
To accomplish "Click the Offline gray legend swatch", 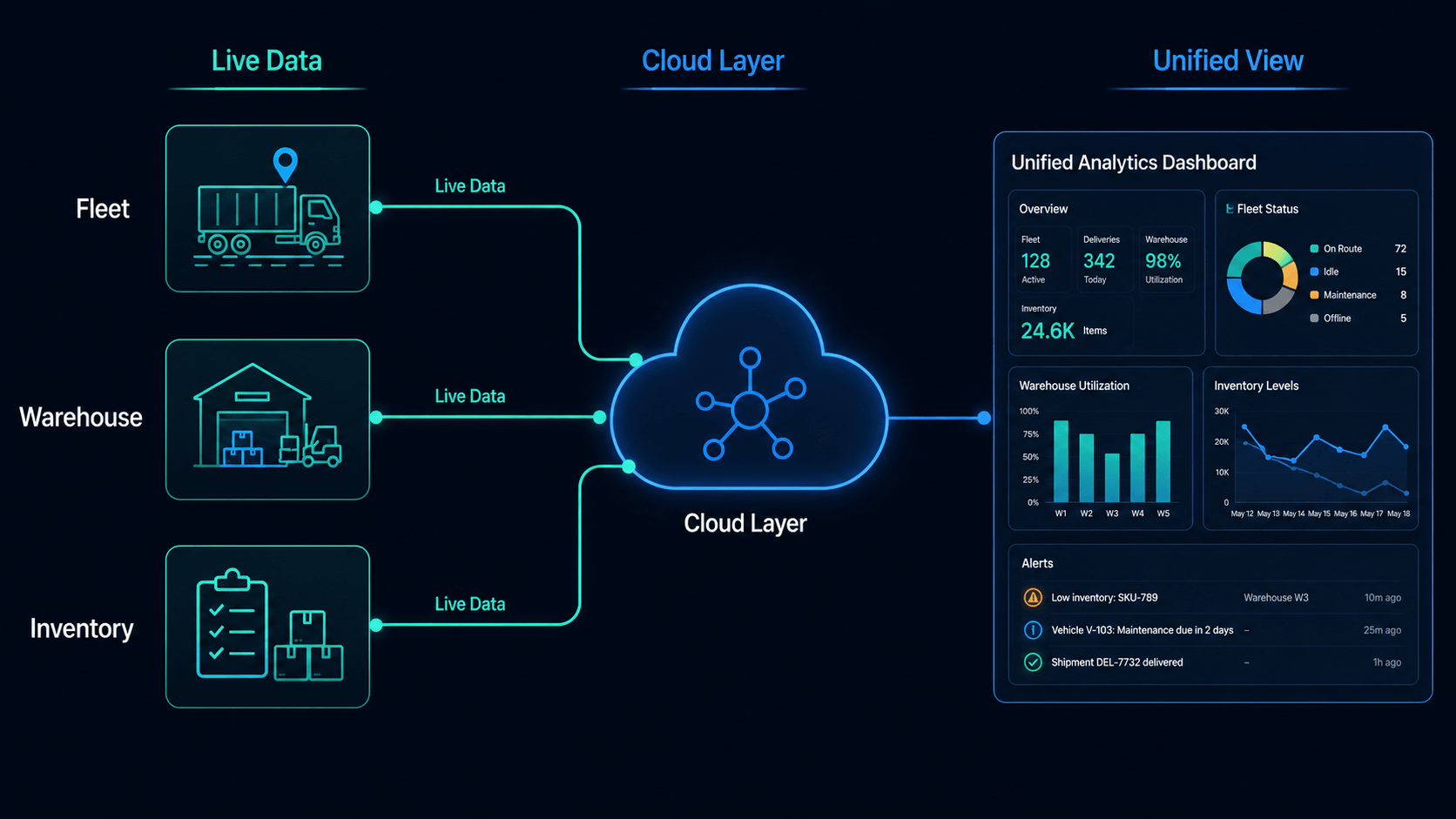I will pos(1314,319).
